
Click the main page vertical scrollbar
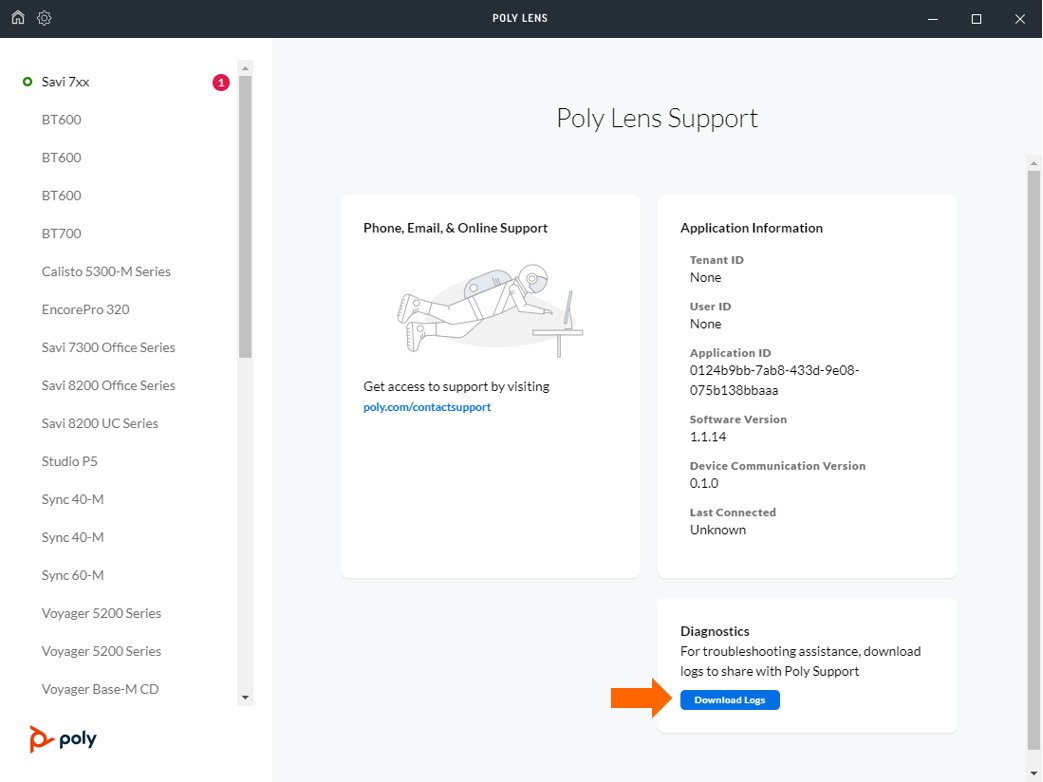tap(1033, 450)
